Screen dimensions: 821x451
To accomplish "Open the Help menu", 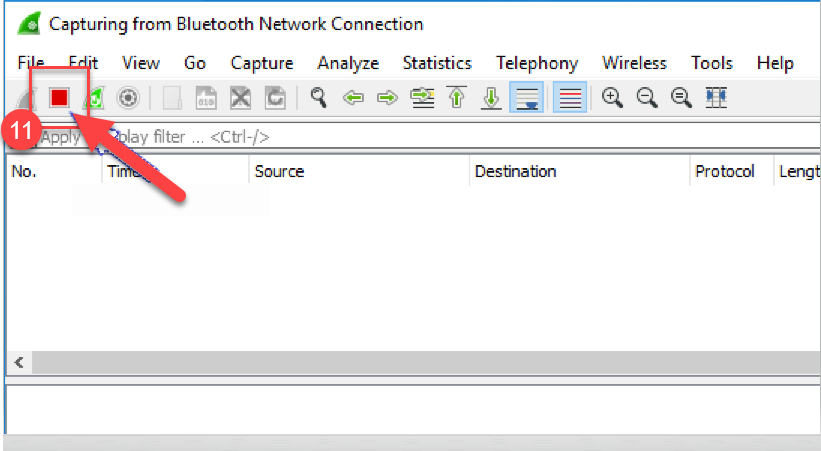I will click(775, 63).
